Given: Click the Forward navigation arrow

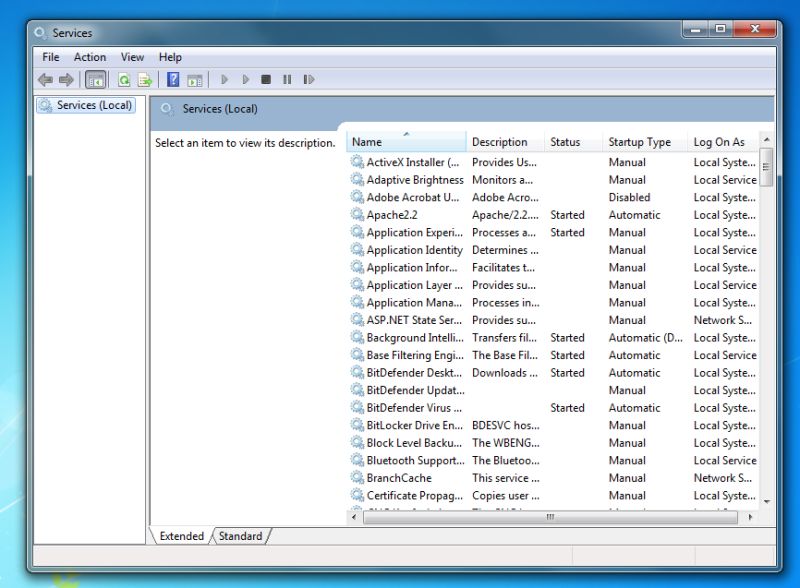Looking at the screenshot, I should coord(65,79).
